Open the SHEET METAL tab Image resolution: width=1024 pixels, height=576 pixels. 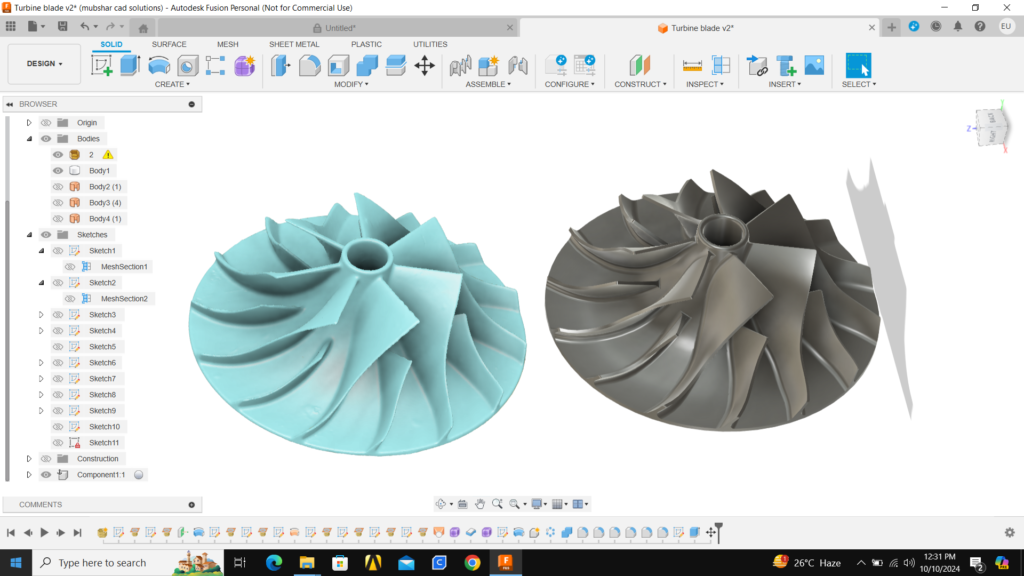294,44
